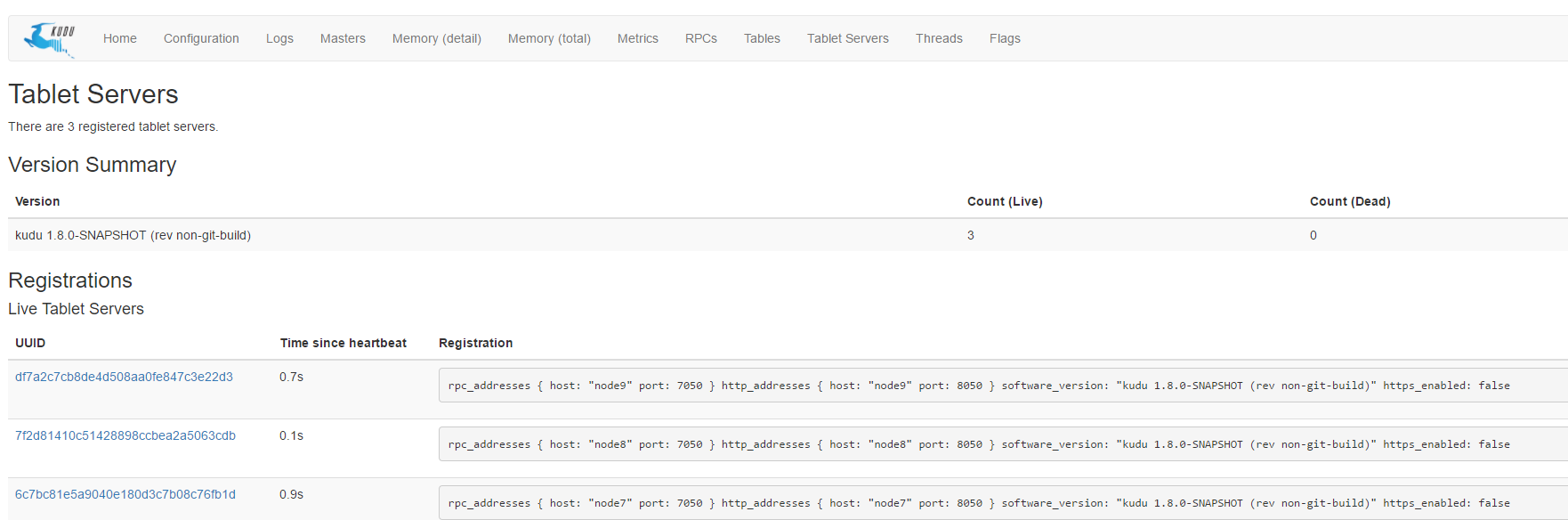This screenshot has height=520, width=1568.
Task: Click the node9 registration details box
Action: [x=1003, y=386]
